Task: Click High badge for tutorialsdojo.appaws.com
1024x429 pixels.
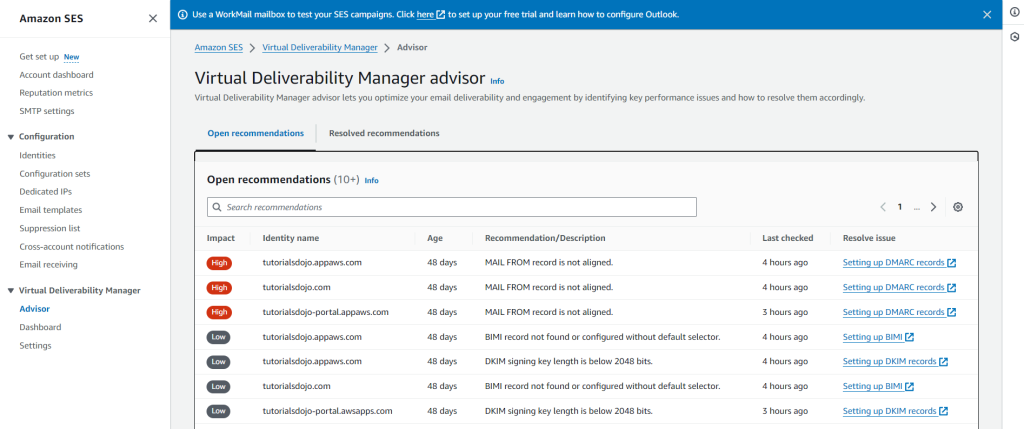Action: tap(219, 262)
